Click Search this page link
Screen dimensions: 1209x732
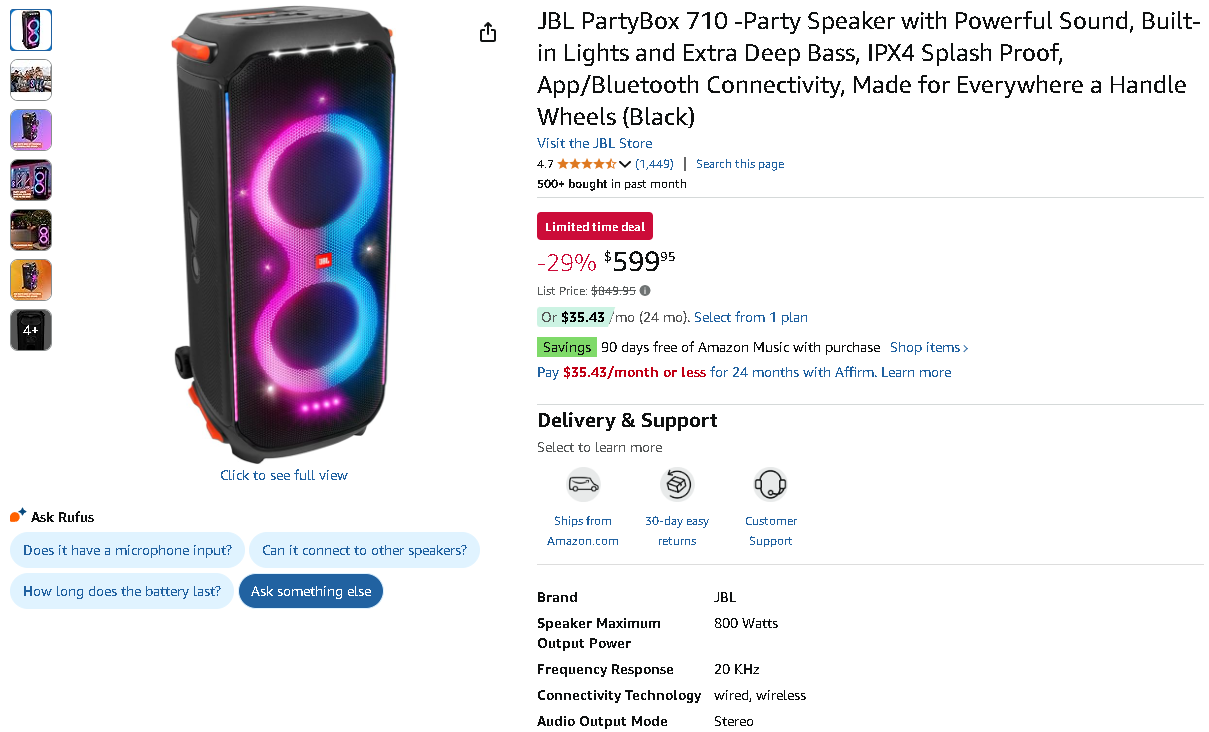740,164
